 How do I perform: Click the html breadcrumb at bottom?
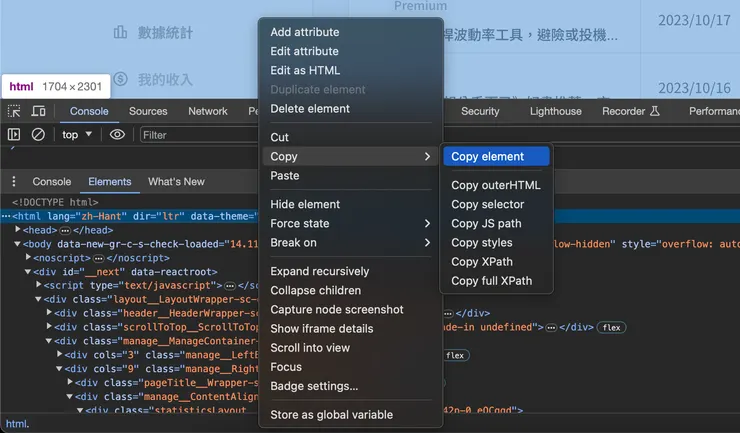tap(17, 424)
